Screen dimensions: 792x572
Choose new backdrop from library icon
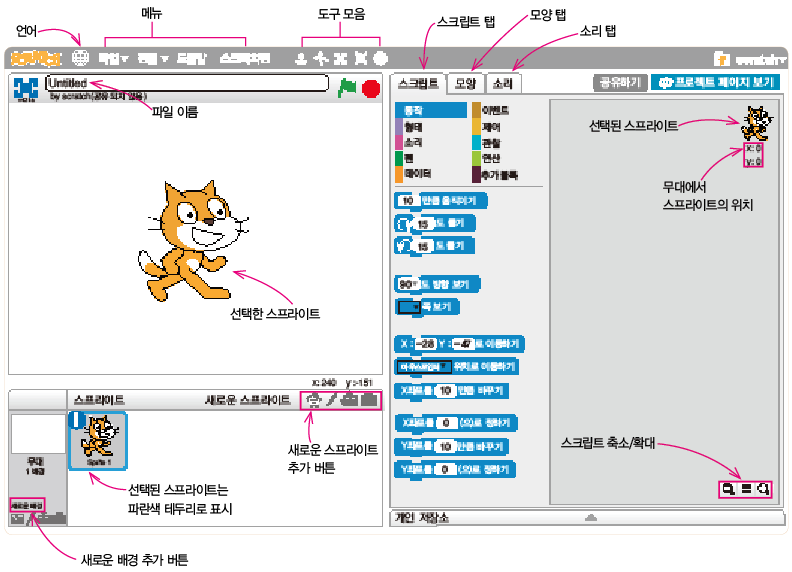coord(17,518)
